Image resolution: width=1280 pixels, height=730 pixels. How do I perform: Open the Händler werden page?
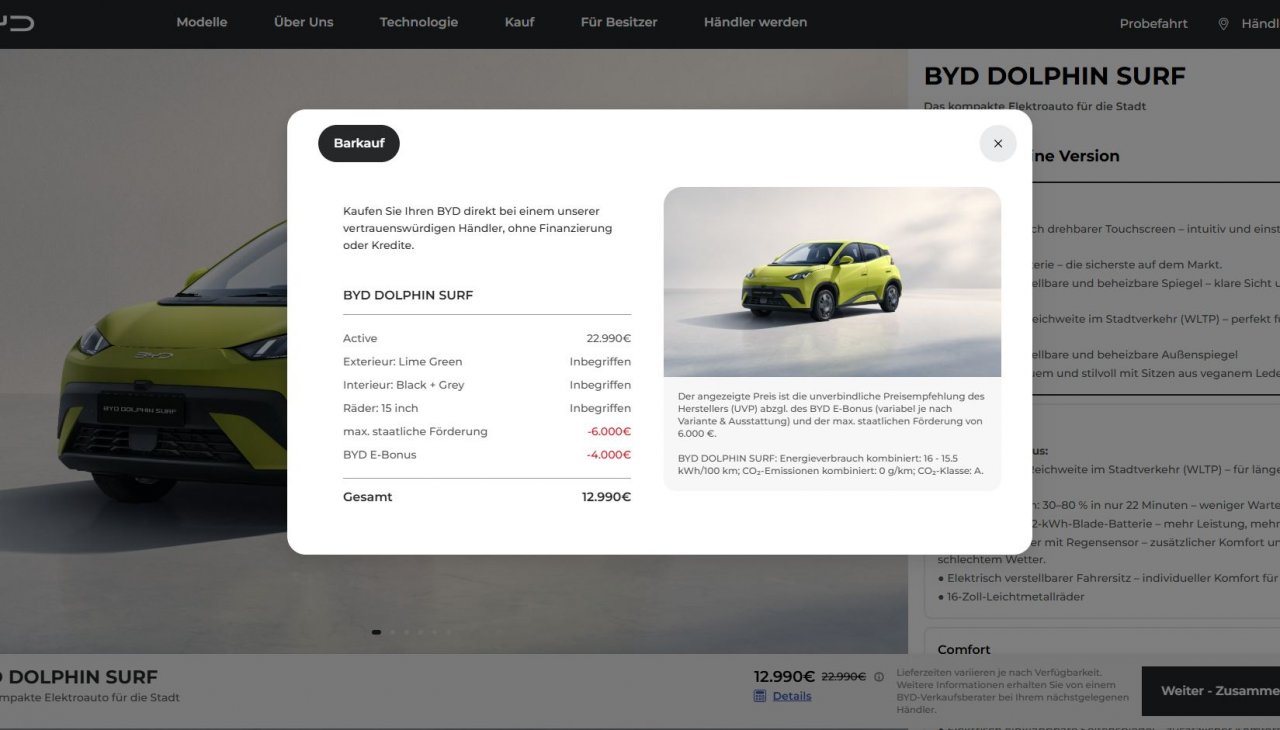pos(755,22)
